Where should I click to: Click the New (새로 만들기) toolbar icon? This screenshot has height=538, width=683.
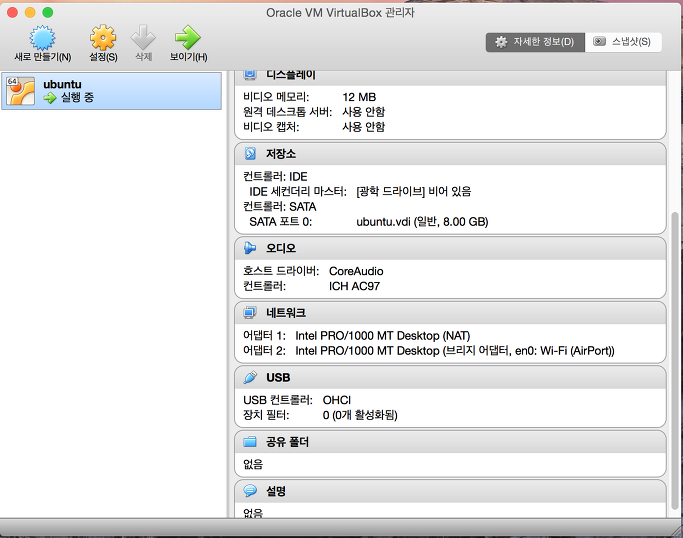coord(42,37)
